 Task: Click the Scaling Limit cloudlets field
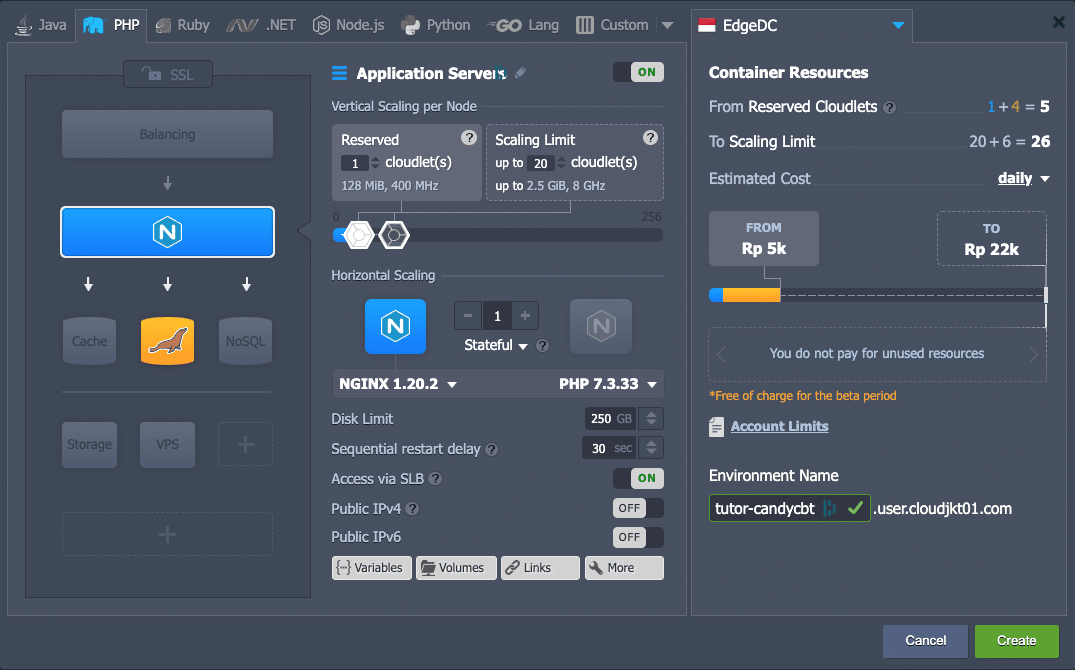(x=540, y=163)
